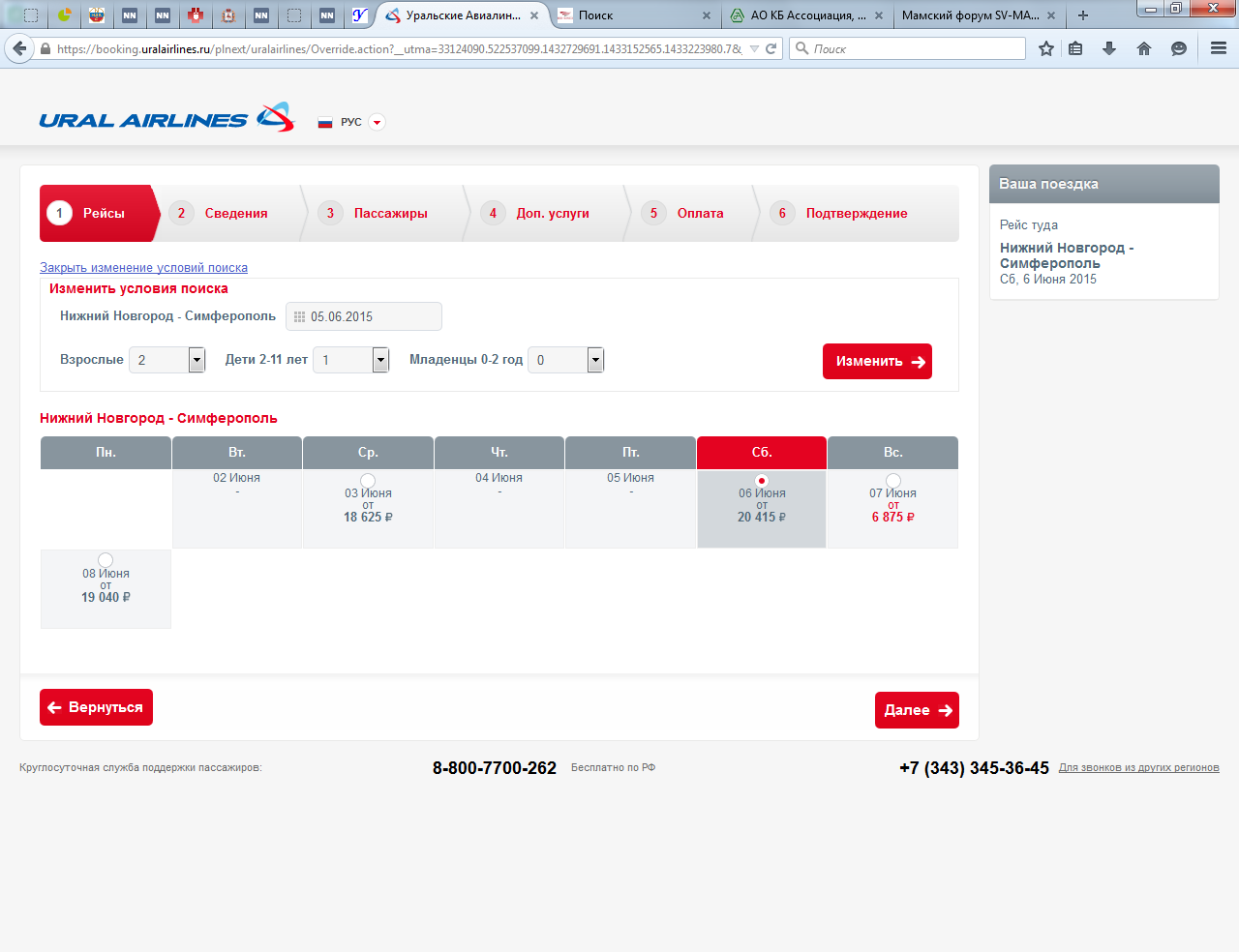Select the 07 Июня flight radio button
This screenshot has height=952, width=1239.
click(893, 481)
